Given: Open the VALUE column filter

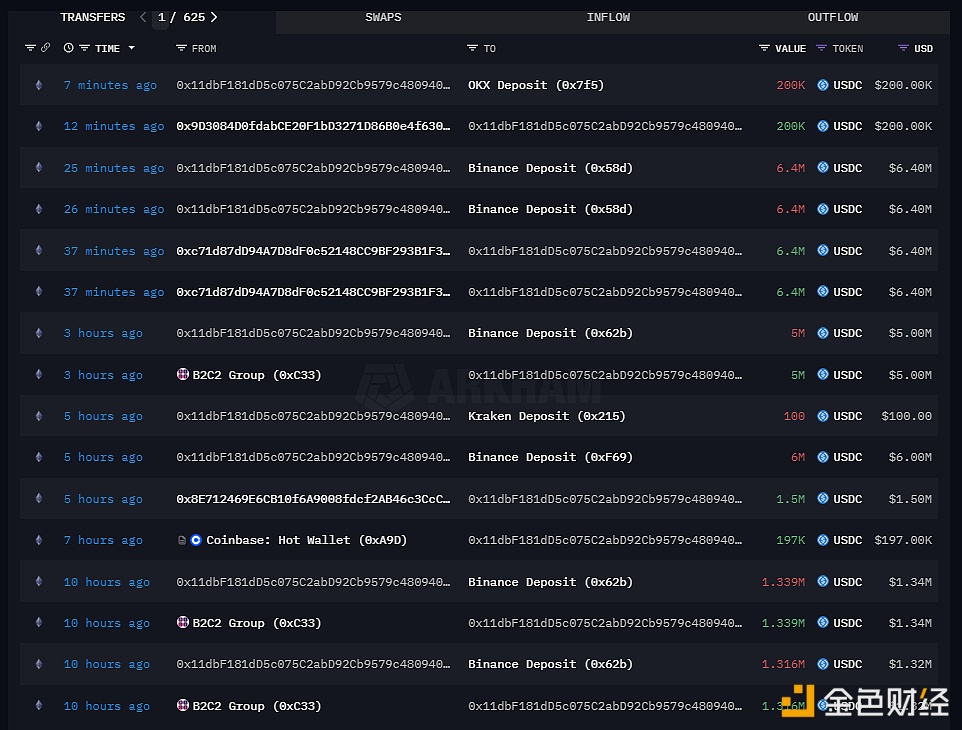Looking at the screenshot, I should point(764,48).
